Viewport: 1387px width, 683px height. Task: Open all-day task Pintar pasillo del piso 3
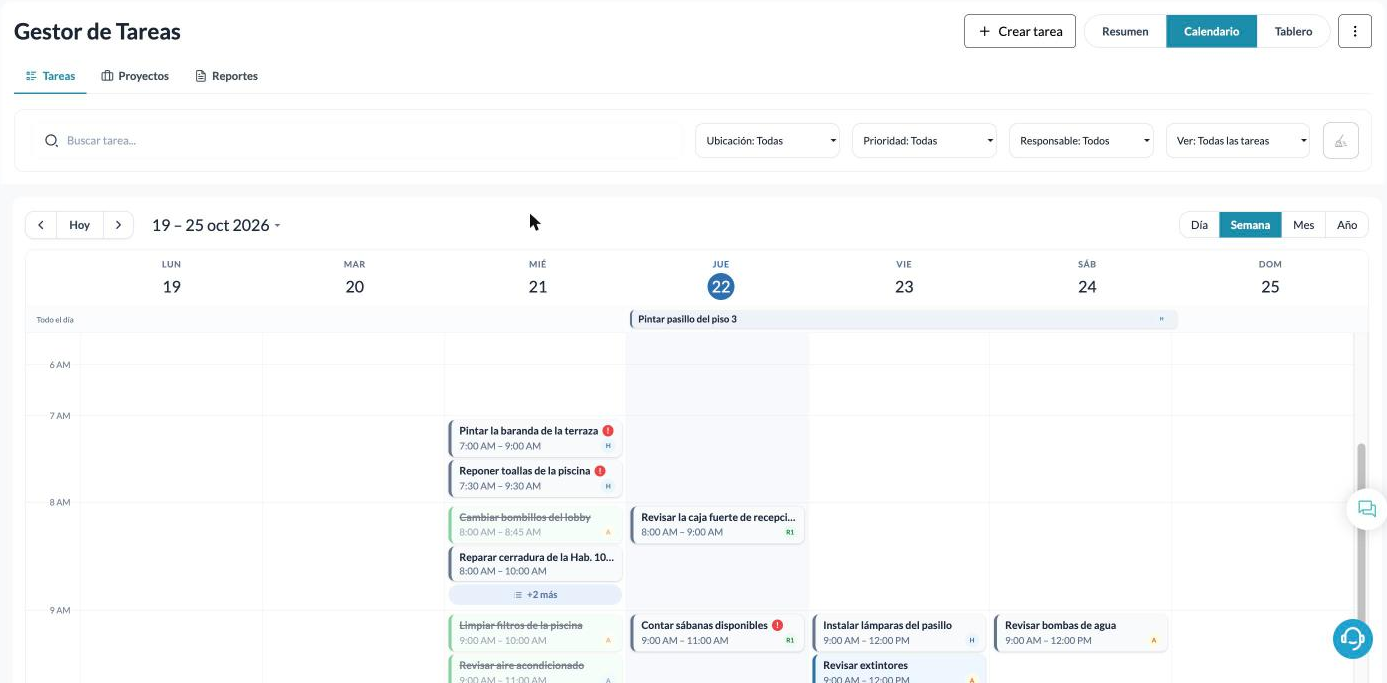coord(903,319)
